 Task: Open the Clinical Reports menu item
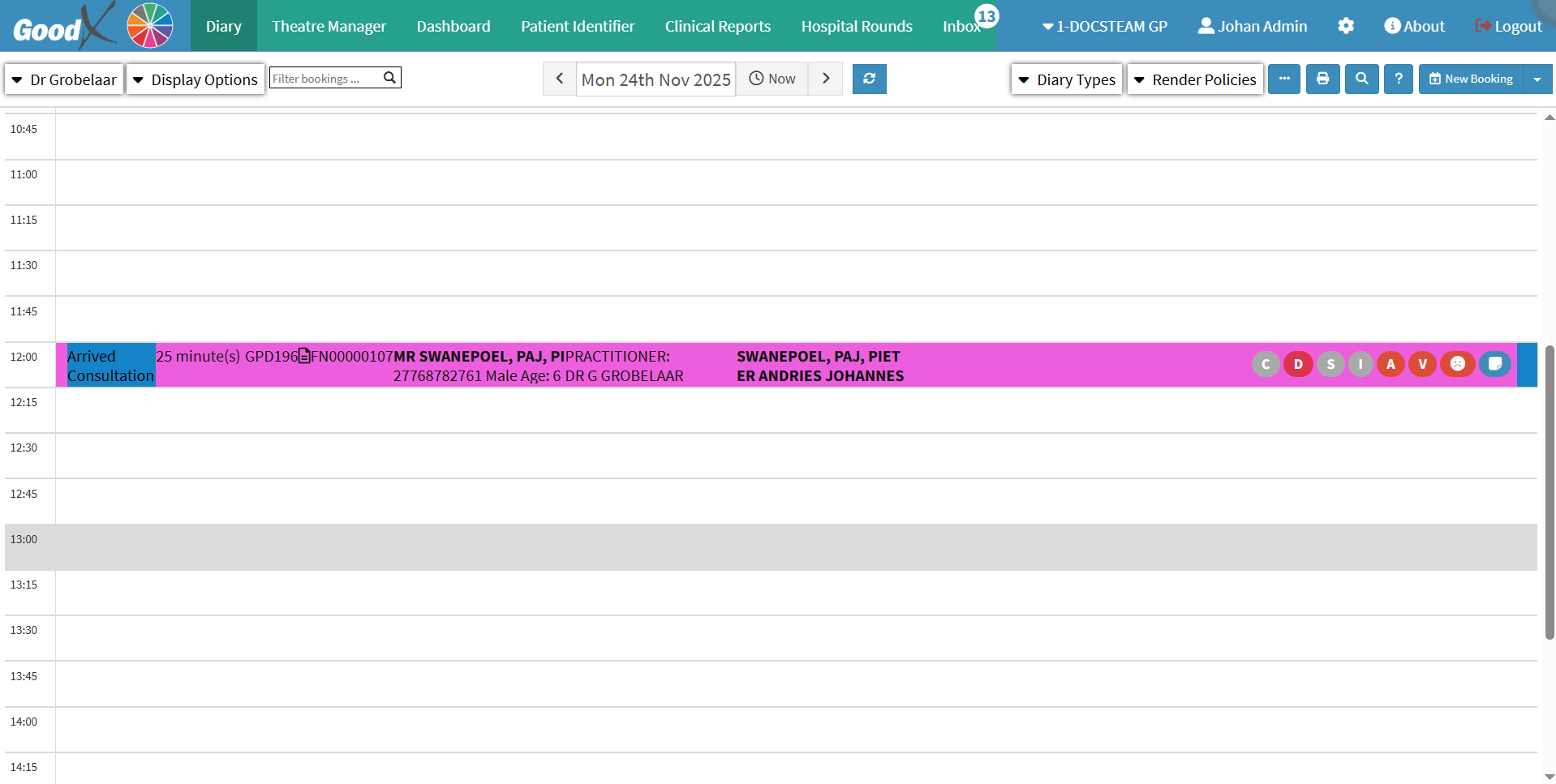coord(717,26)
